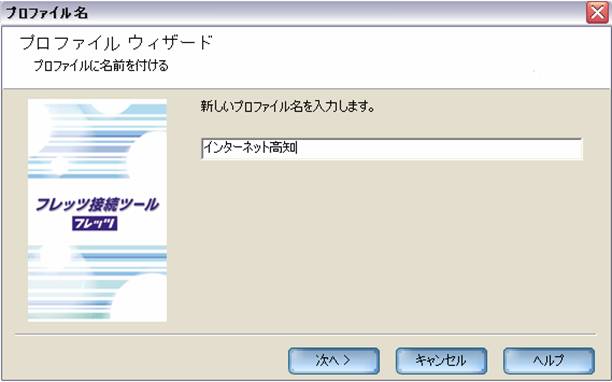Click the プロファイル ウィザード heading
The height and width of the screenshot is (382, 612).
click(116, 43)
